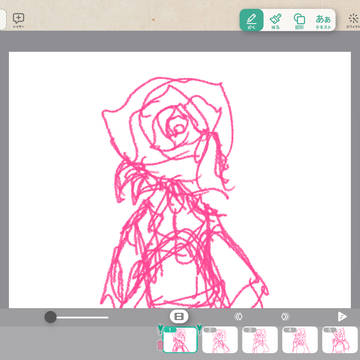Open the shapes tool
360x360 pixels.
click(x=299, y=20)
